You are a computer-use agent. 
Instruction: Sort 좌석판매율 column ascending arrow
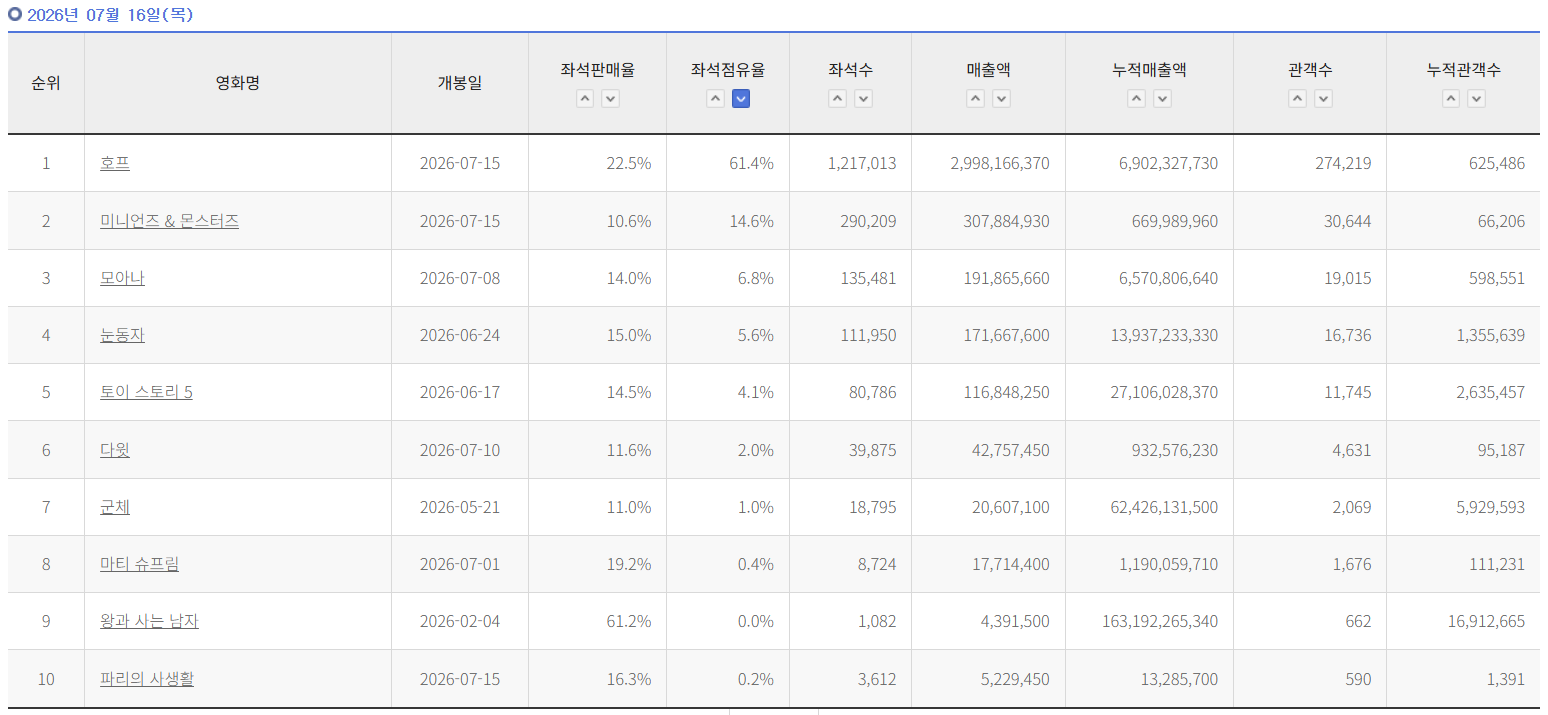(x=585, y=98)
